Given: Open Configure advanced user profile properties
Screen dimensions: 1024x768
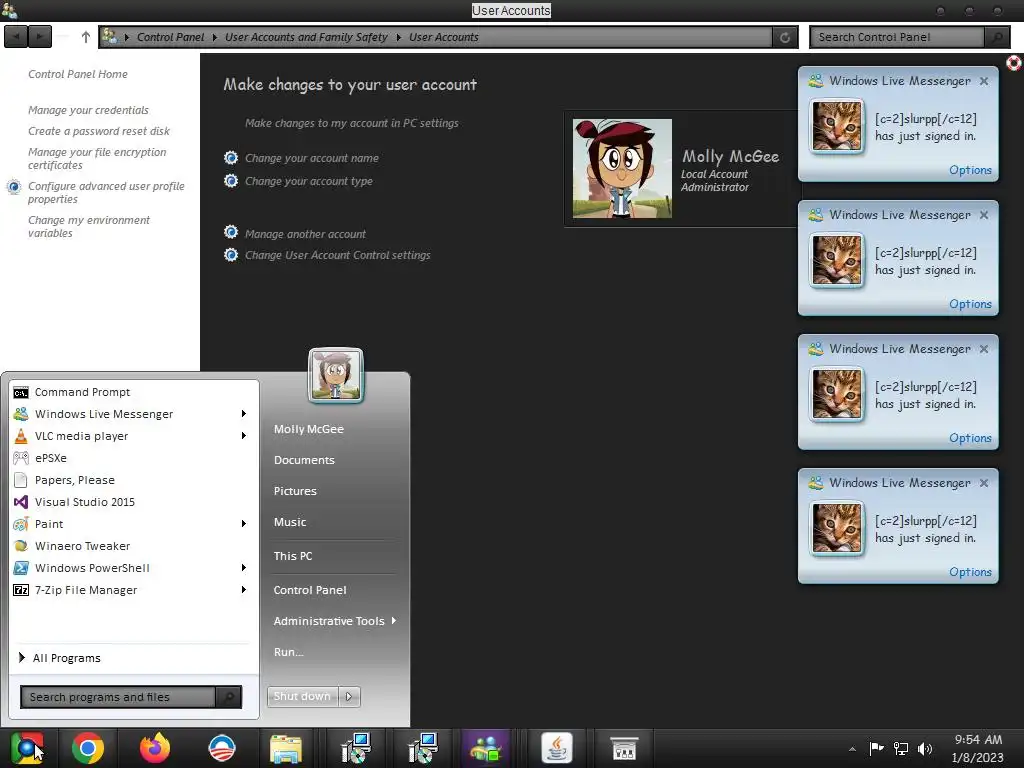Looking at the screenshot, I should click(106, 193).
